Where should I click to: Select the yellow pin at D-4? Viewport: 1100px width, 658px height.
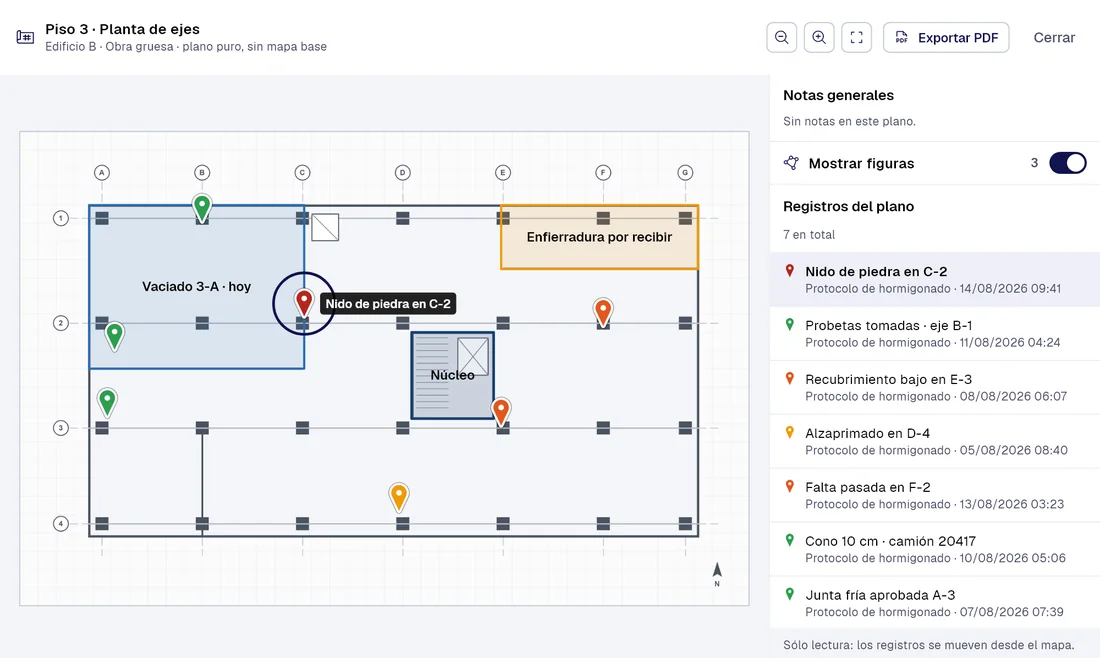(398, 497)
